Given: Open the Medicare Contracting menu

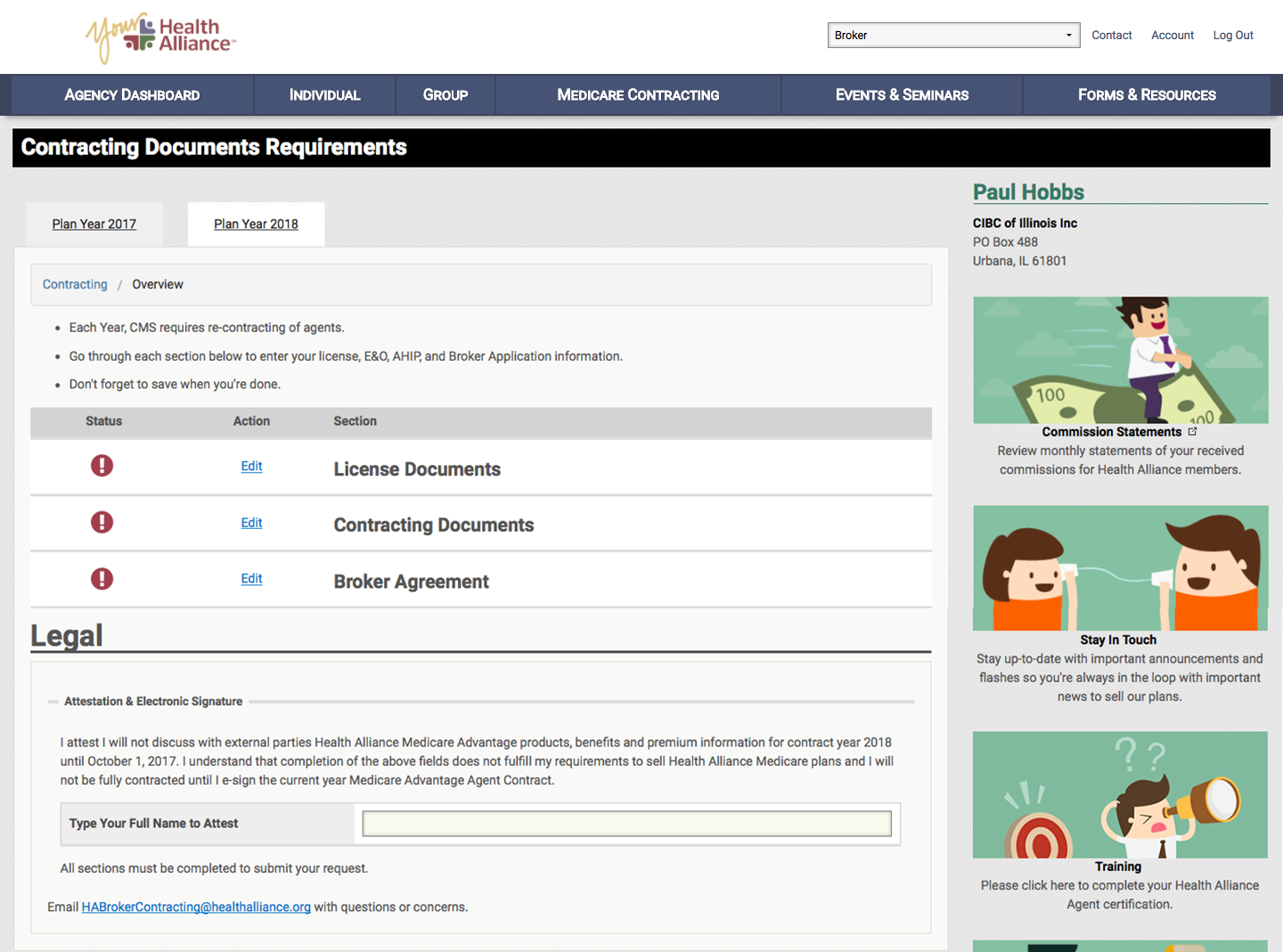Looking at the screenshot, I should (x=638, y=94).
